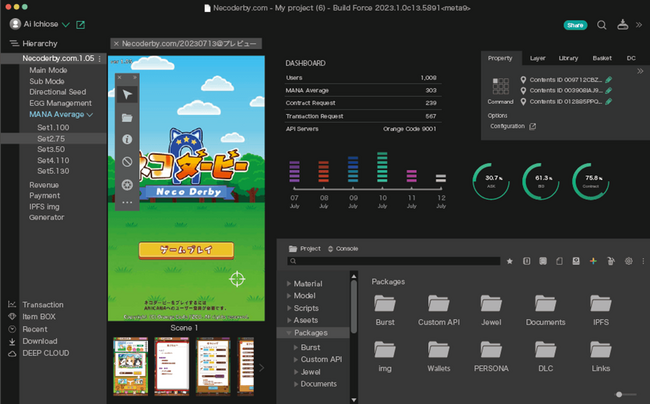Expand the Scripts tree node
The image size is (650, 405).
coord(289,308)
